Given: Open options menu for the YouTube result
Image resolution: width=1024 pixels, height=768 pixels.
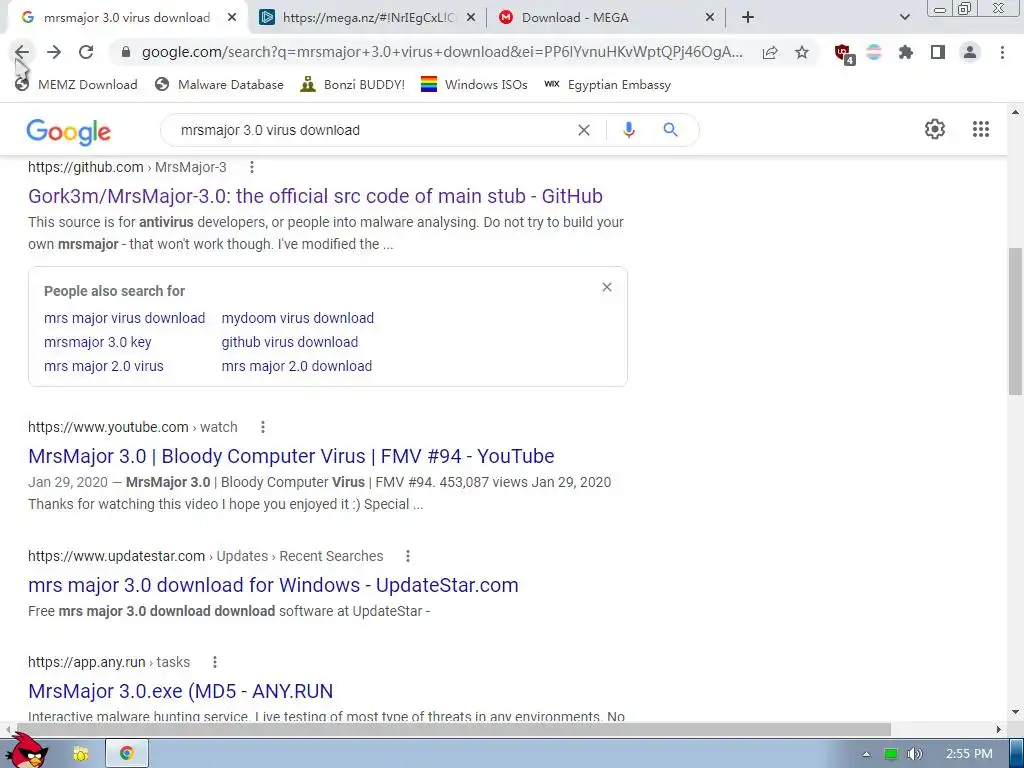Looking at the screenshot, I should tap(263, 427).
